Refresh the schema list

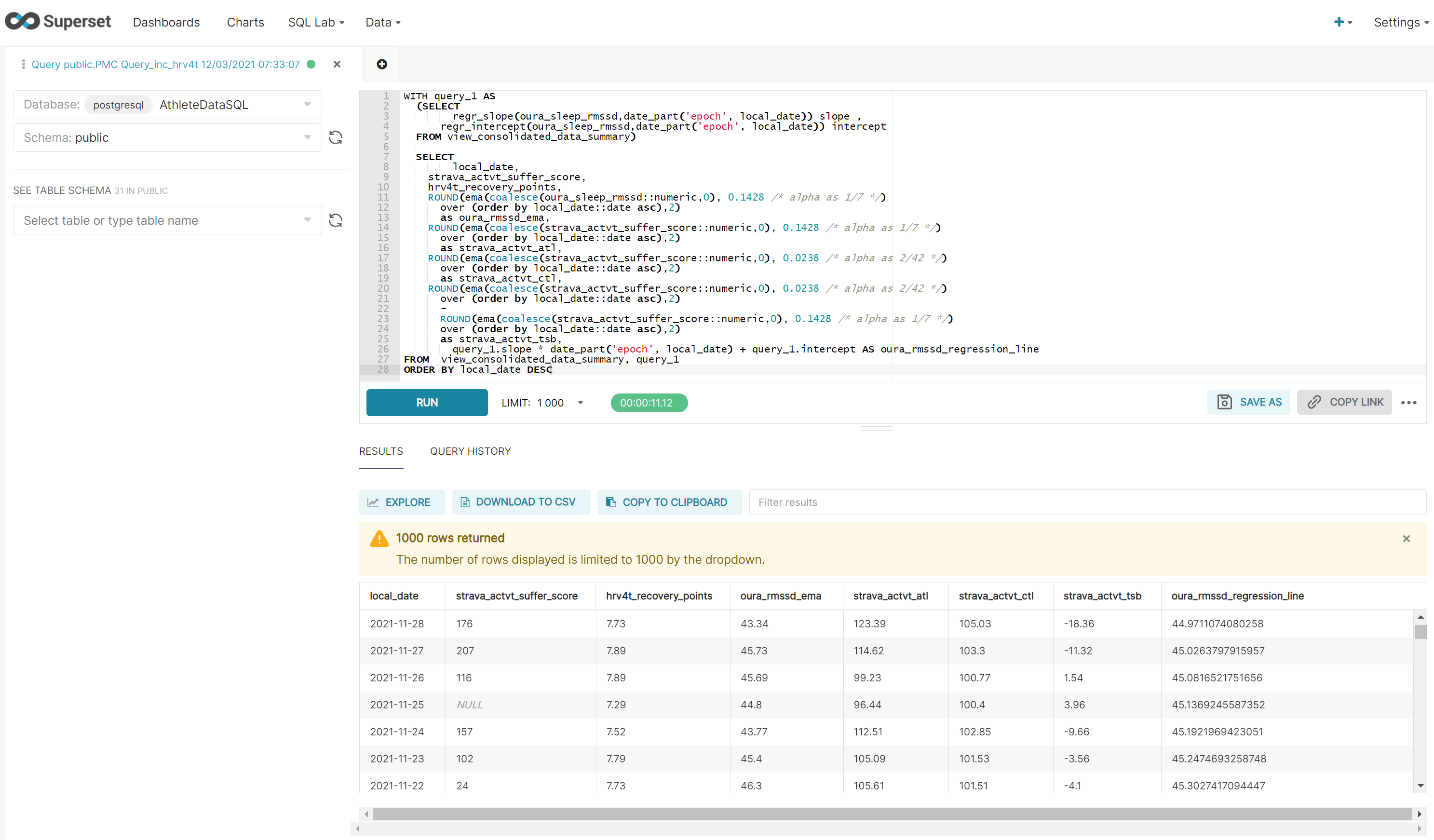(336, 138)
